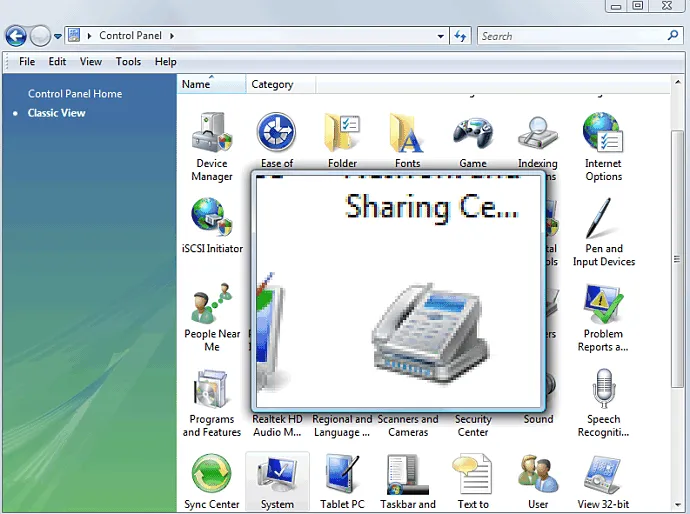Click the Security Center label
Screen dimensions: 690x514
[x=473, y=426]
